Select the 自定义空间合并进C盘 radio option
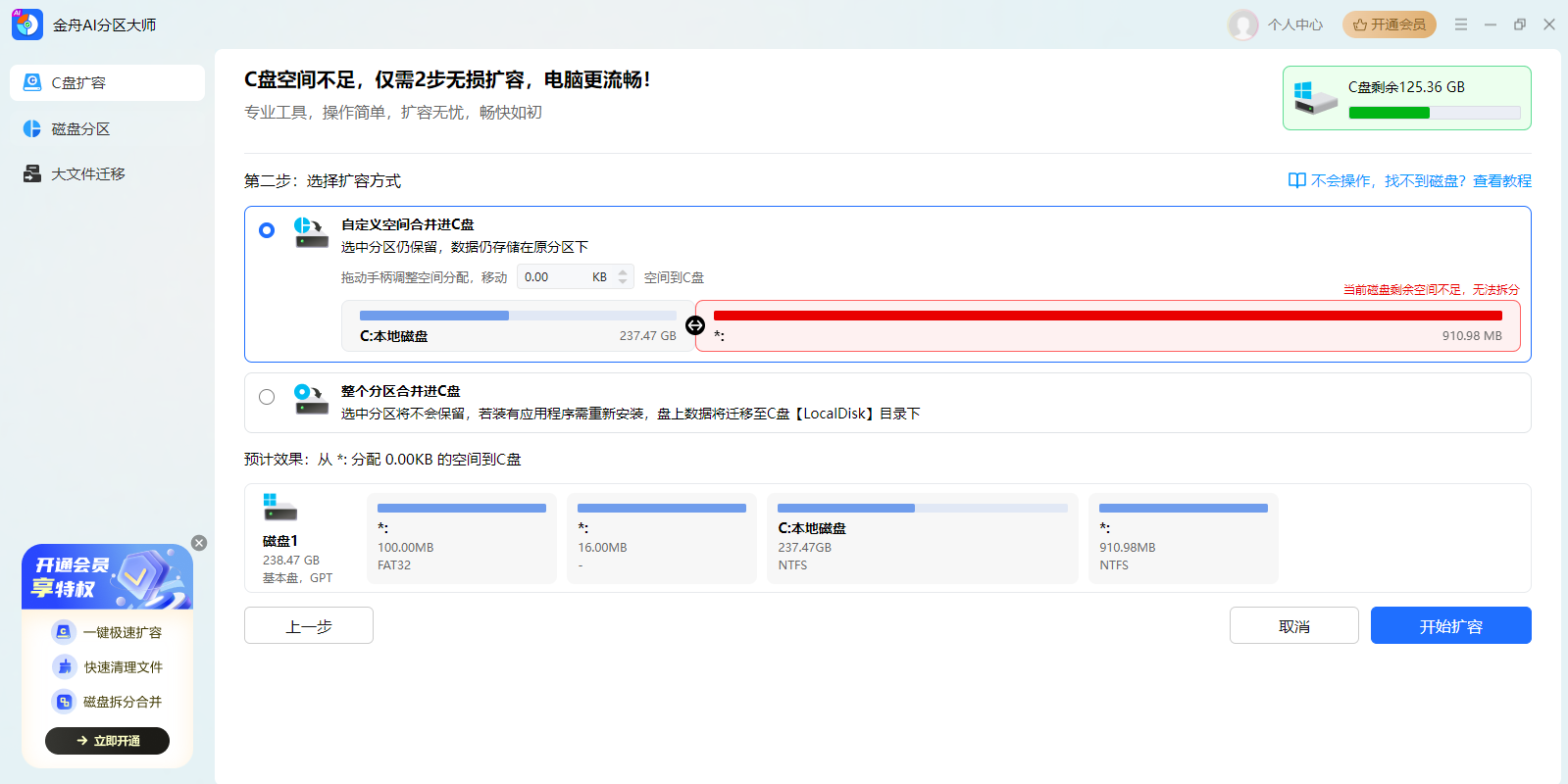Screen dimensions: 1568x784 pos(267,230)
